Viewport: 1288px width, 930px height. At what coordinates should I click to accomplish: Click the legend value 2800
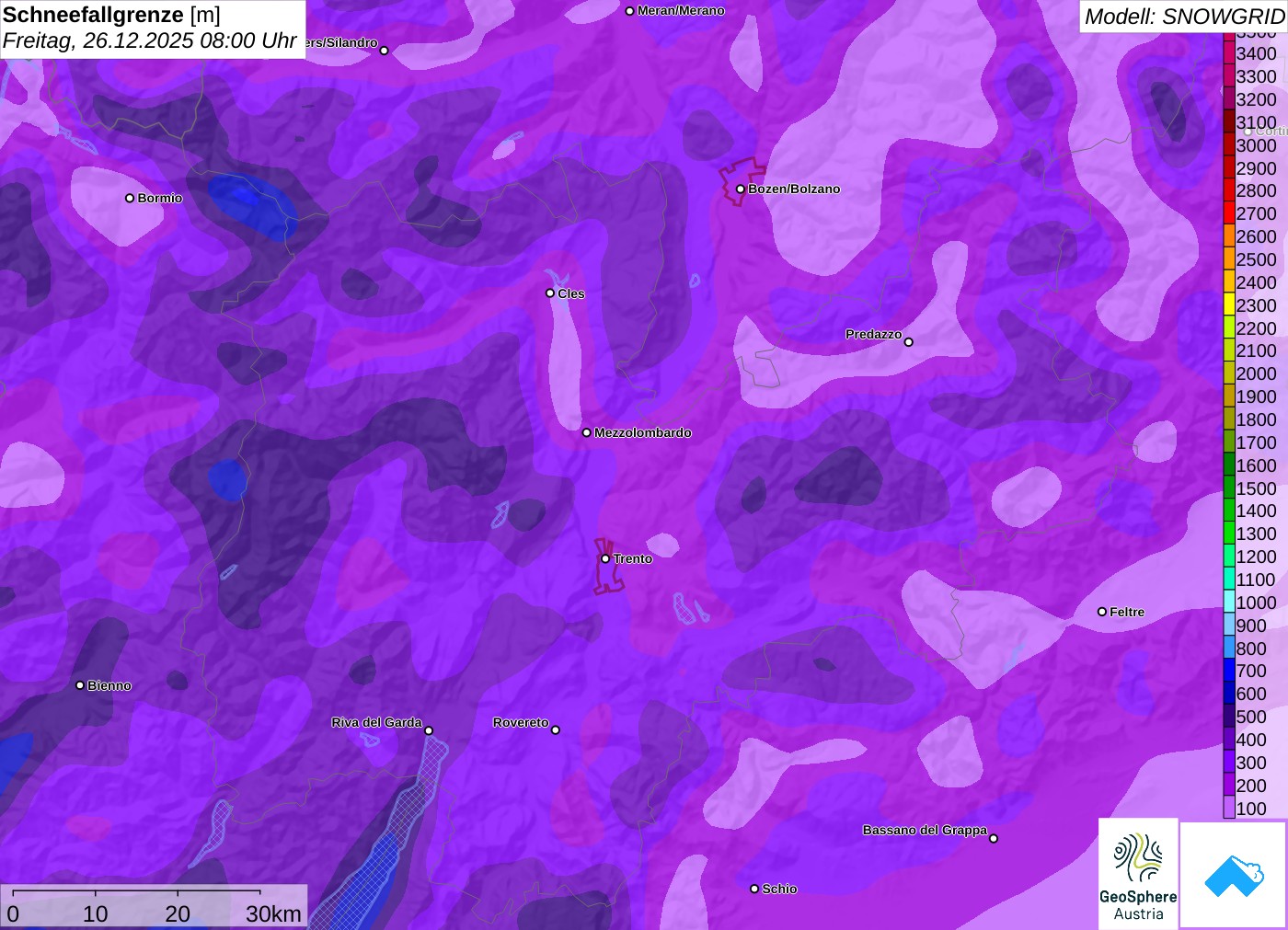(x=1257, y=190)
